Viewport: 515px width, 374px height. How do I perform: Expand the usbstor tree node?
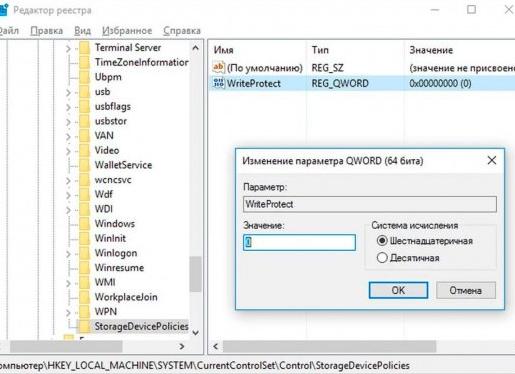[68, 122]
